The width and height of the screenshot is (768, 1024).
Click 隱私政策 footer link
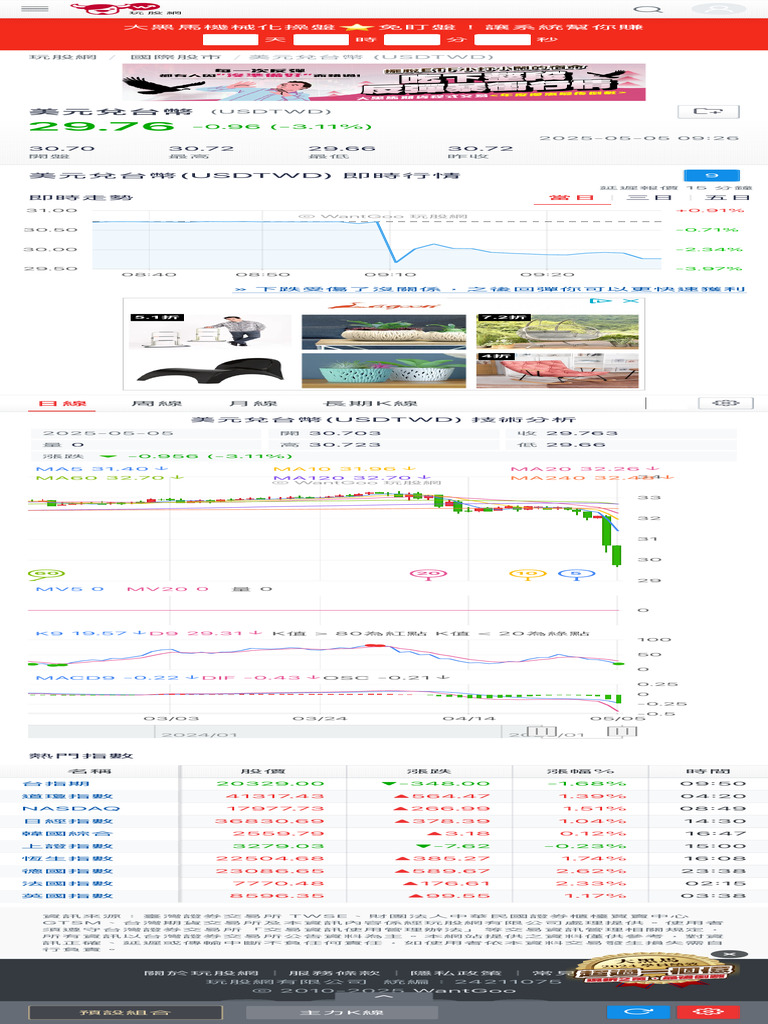[455, 973]
